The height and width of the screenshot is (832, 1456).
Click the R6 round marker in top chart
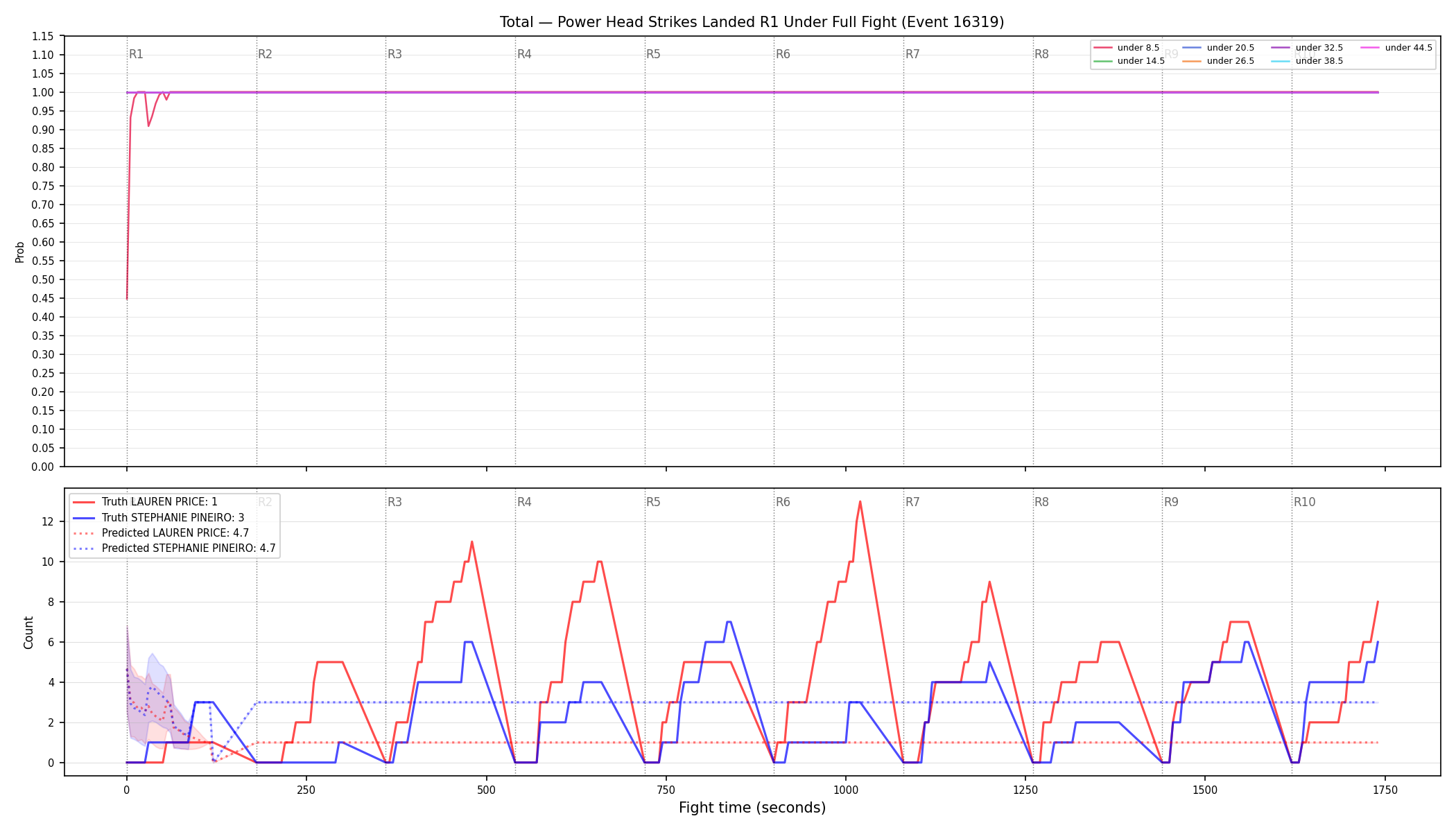pyautogui.click(x=783, y=54)
